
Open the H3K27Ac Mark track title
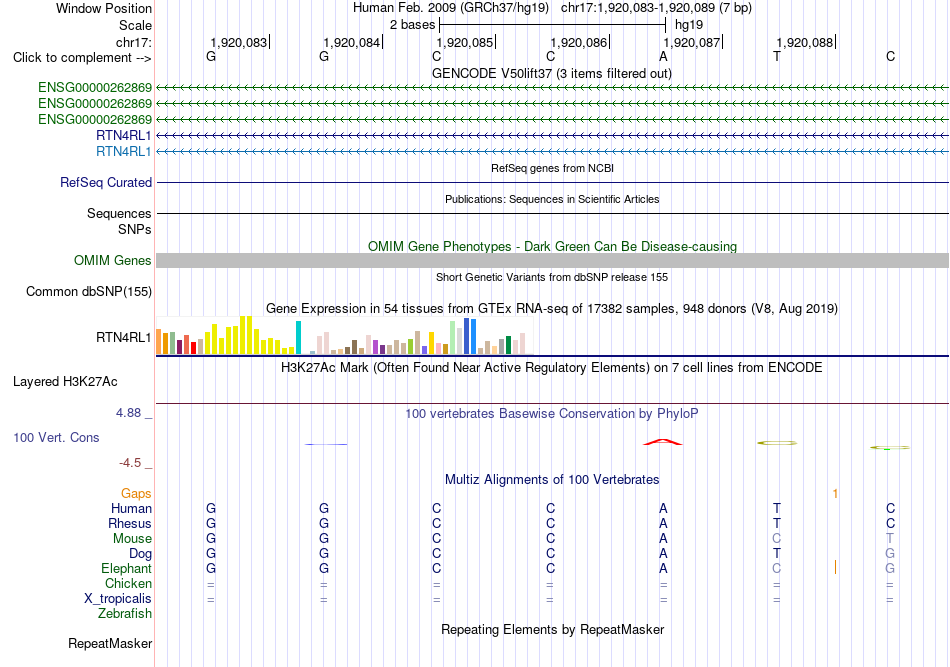[552, 368]
